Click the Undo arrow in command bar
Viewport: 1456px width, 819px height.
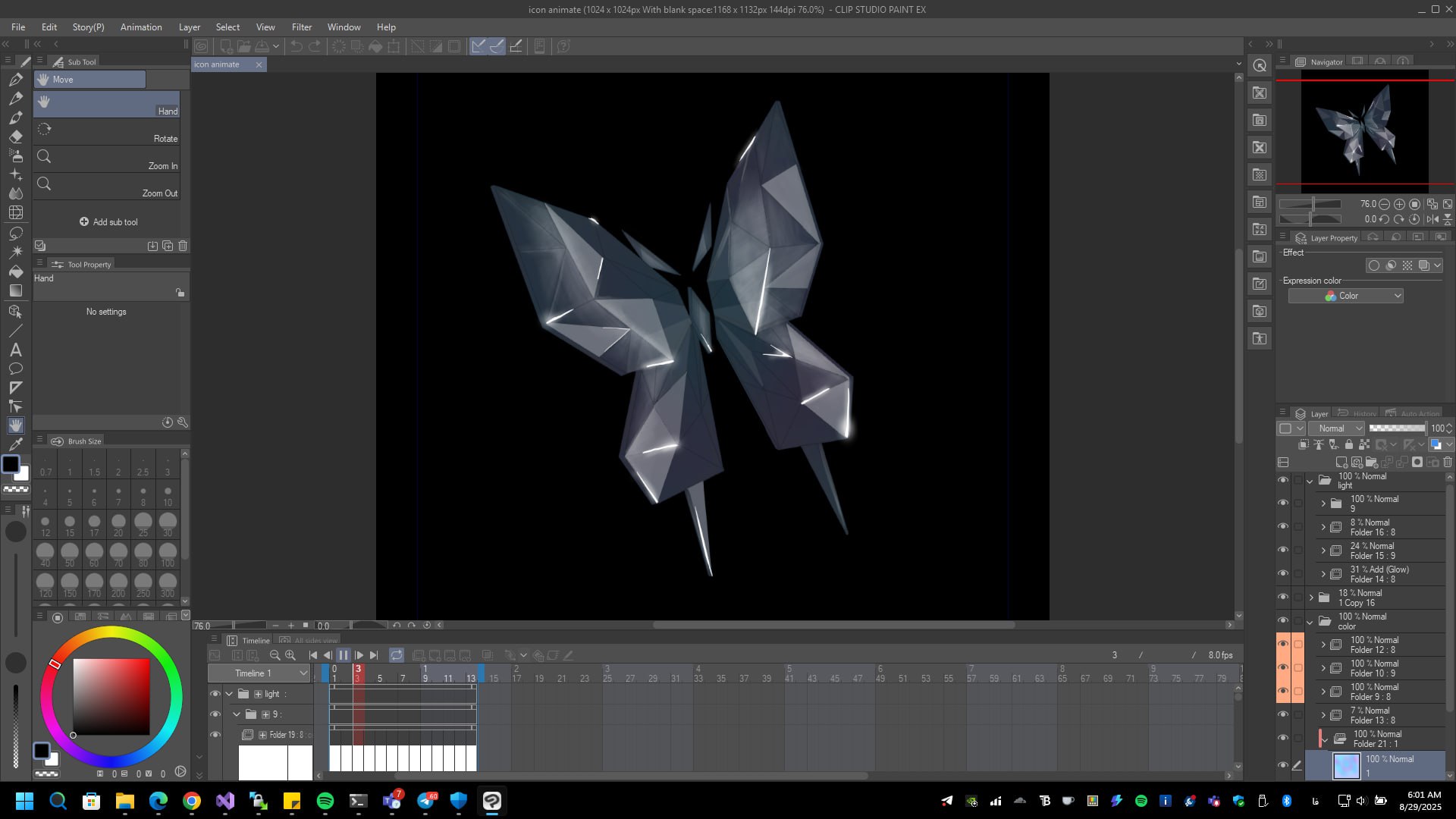tap(297, 46)
